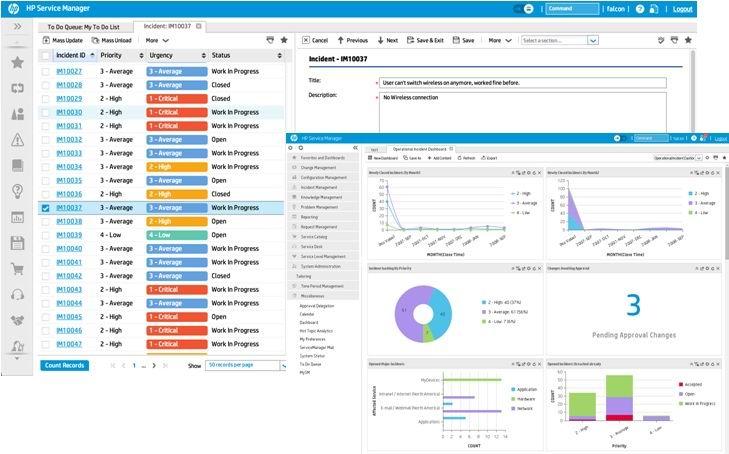Check the box for incident IM10029
Image resolution: width=729 pixels, height=454 pixels.
pos(45,99)
